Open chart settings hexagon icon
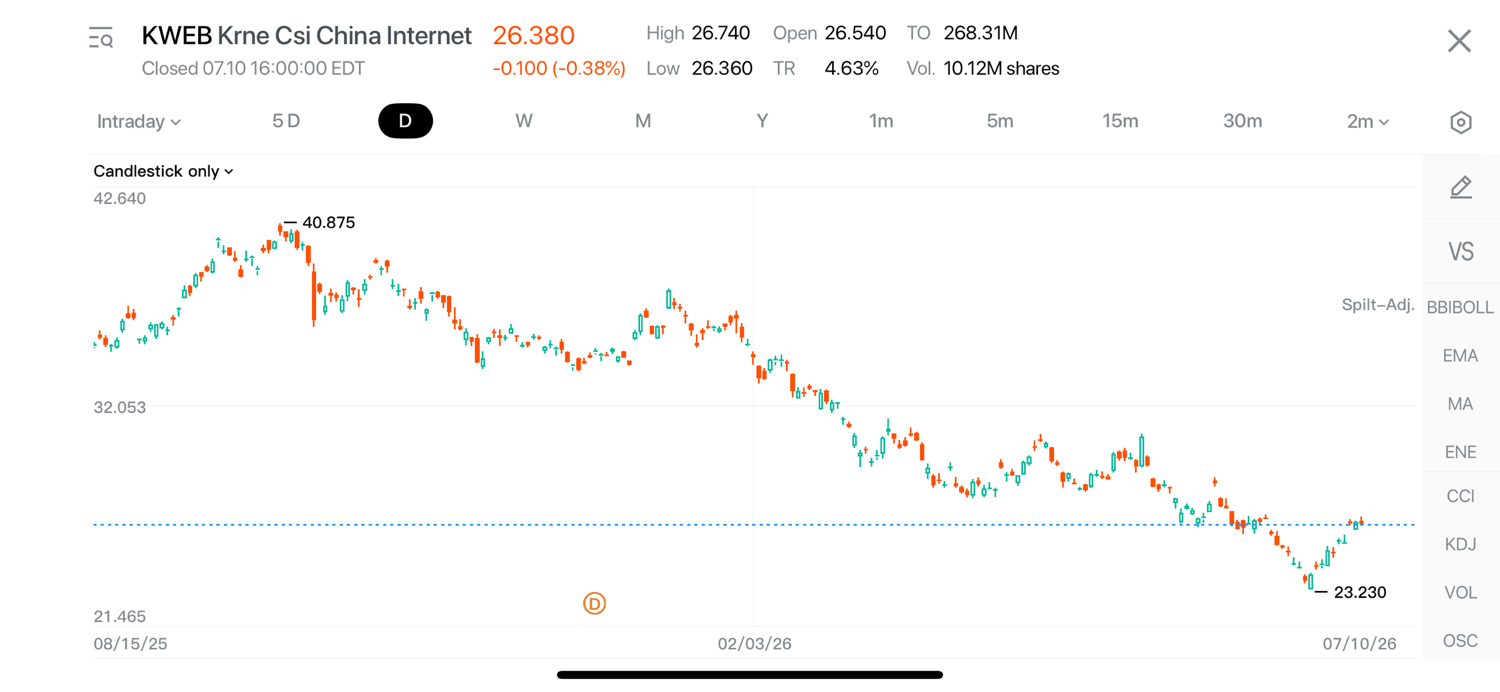 [x=1460, y=122]
